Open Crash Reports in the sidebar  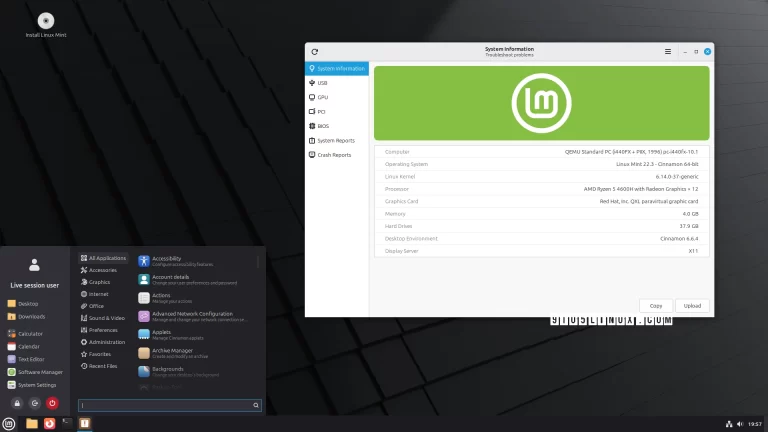point(333,155)
